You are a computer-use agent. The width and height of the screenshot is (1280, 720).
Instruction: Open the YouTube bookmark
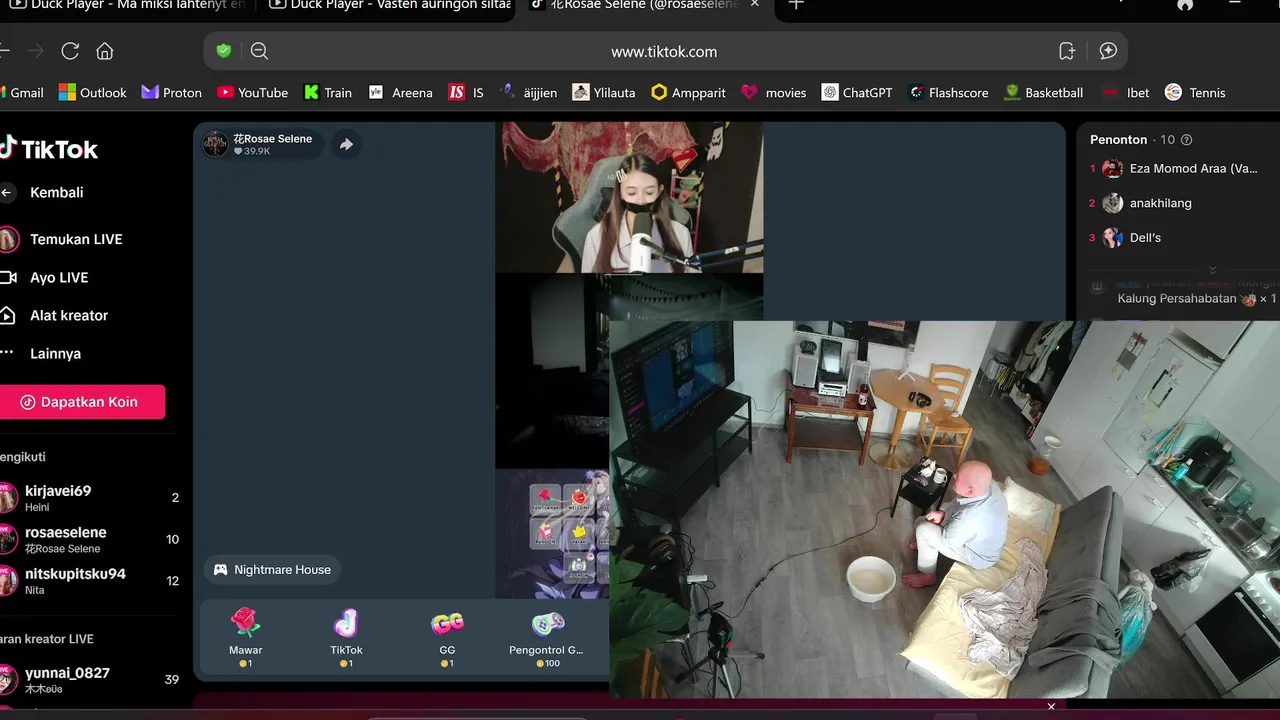[x=252, y=92]
